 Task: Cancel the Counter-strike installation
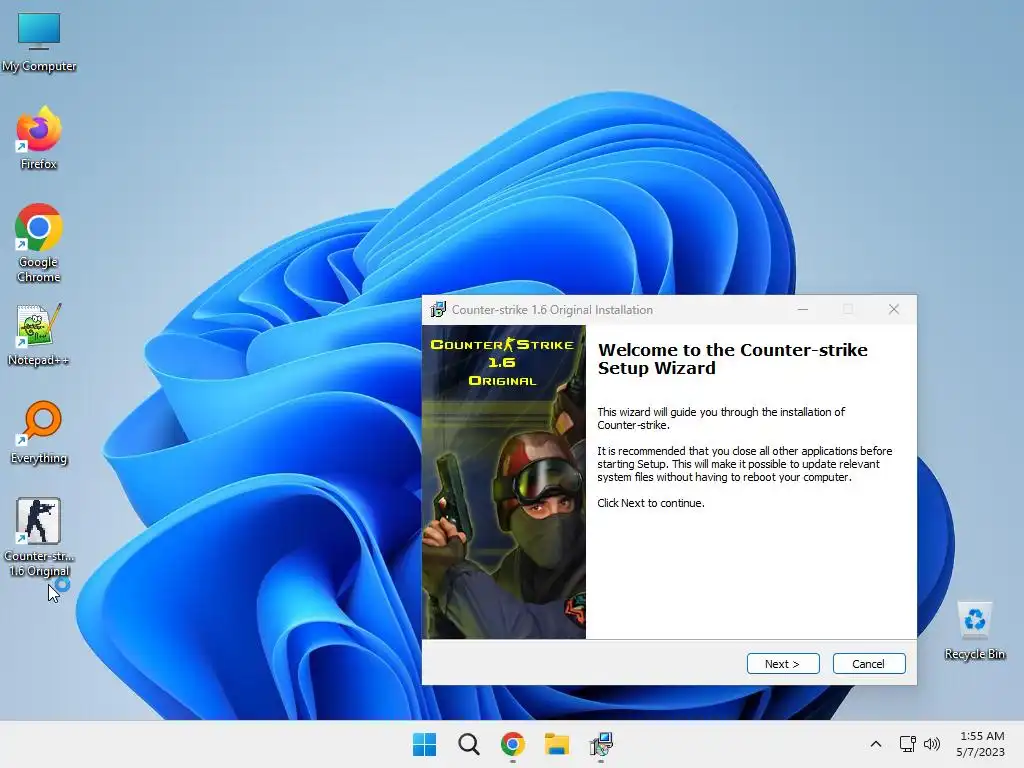click(x=869, y=664)
